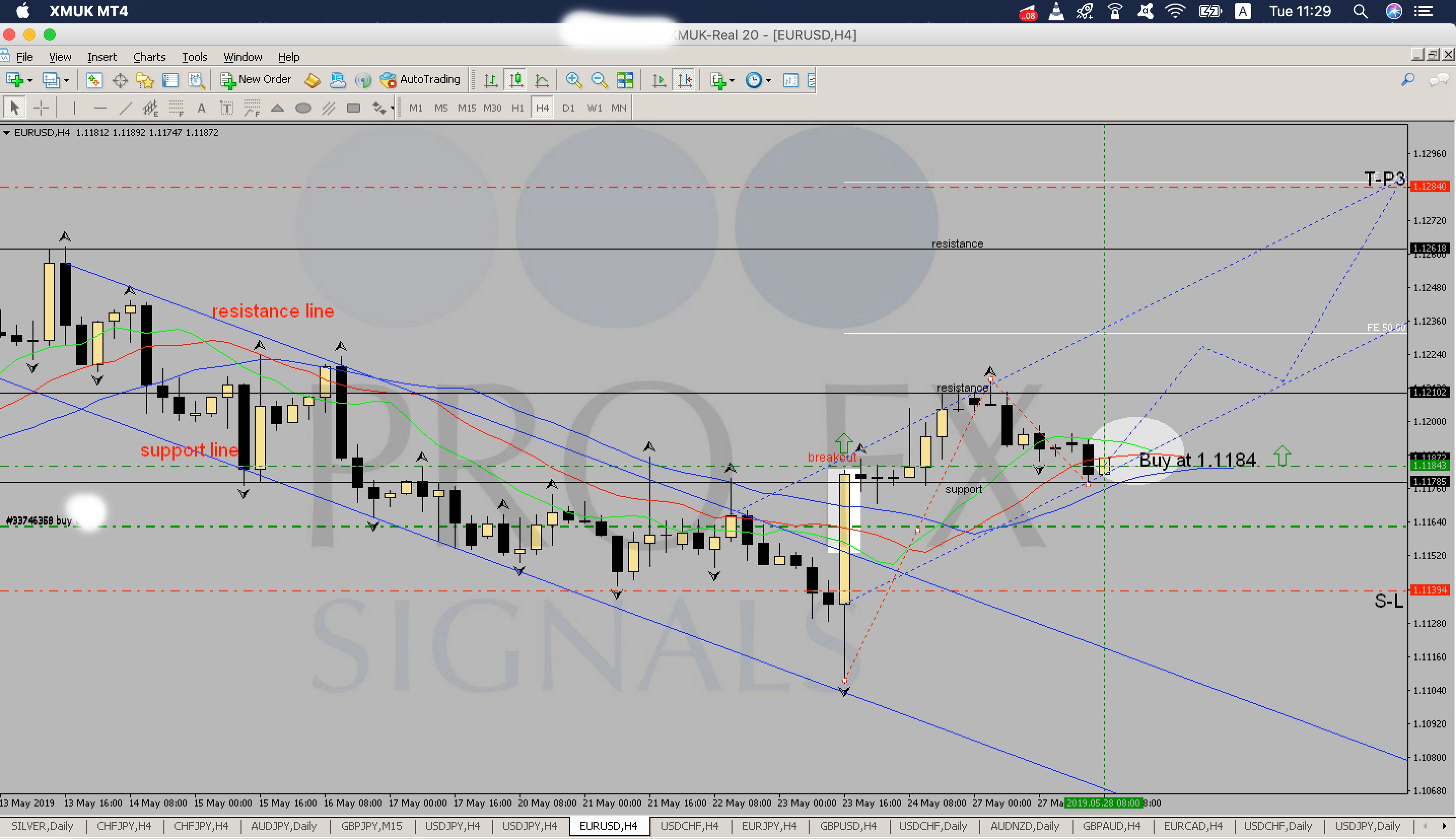Viewport: 1456px width, 839px height.
Task: Open the Charts menu
Action: 149,56
